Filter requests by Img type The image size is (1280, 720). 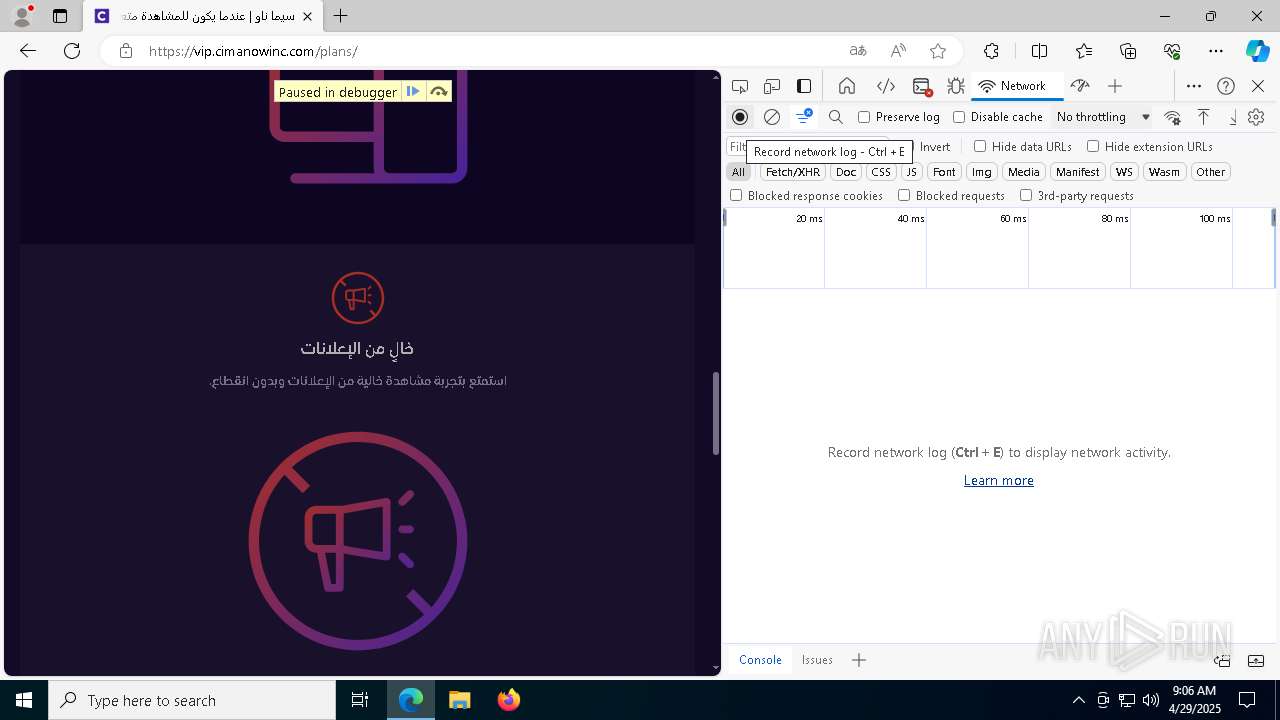pyautogui.click(x=982, y=172)
